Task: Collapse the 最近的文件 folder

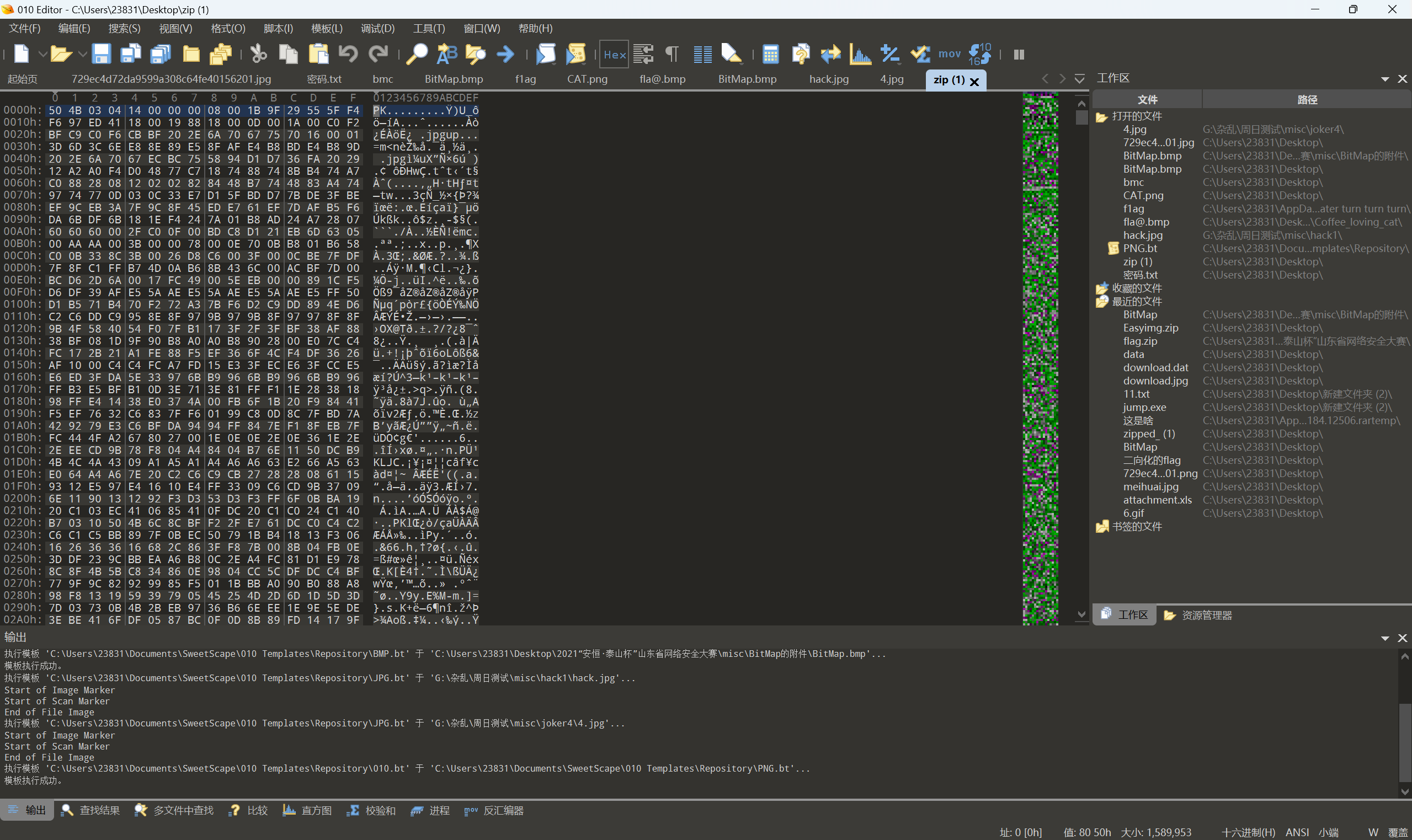Action: coord(1102,302)
